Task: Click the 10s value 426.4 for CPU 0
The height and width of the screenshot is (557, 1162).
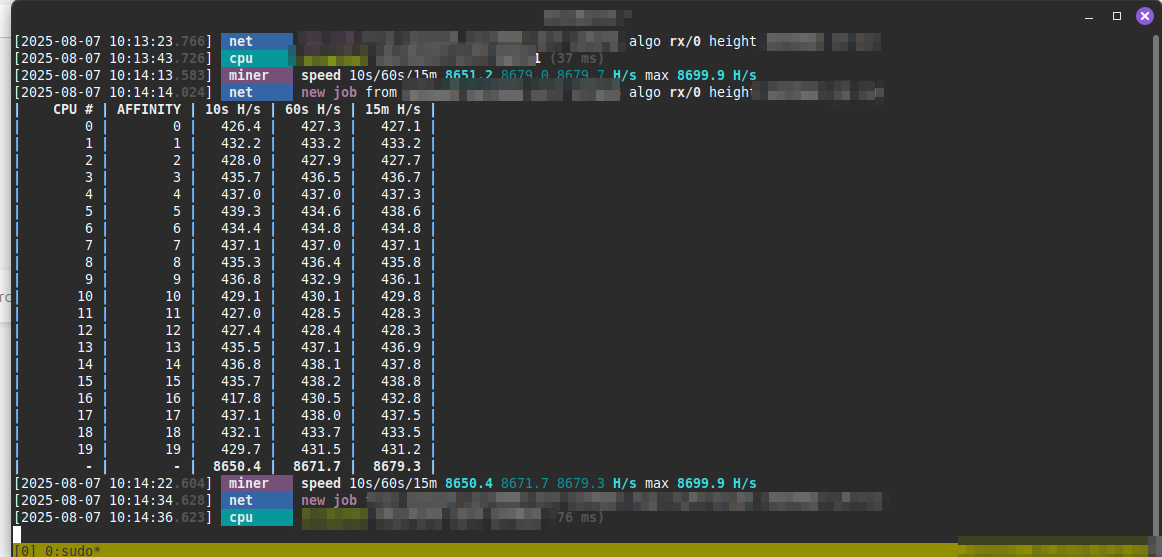Action: point(241,127)
